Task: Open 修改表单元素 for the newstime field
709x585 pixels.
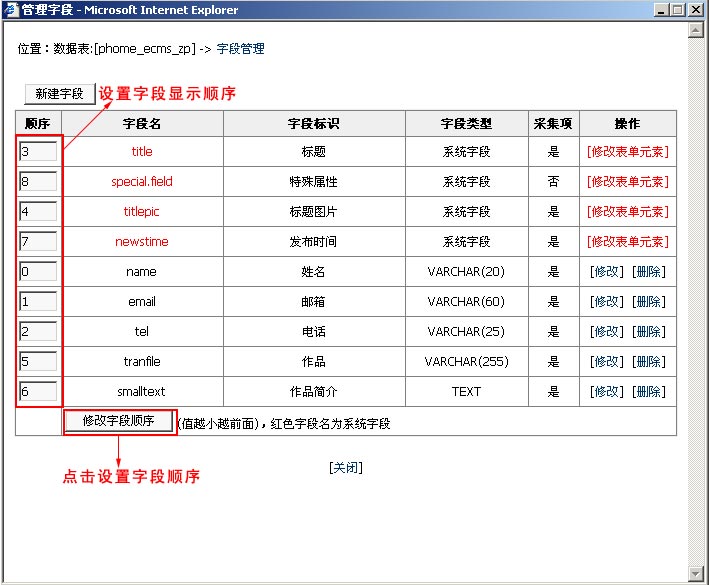Action: [627, 242]
